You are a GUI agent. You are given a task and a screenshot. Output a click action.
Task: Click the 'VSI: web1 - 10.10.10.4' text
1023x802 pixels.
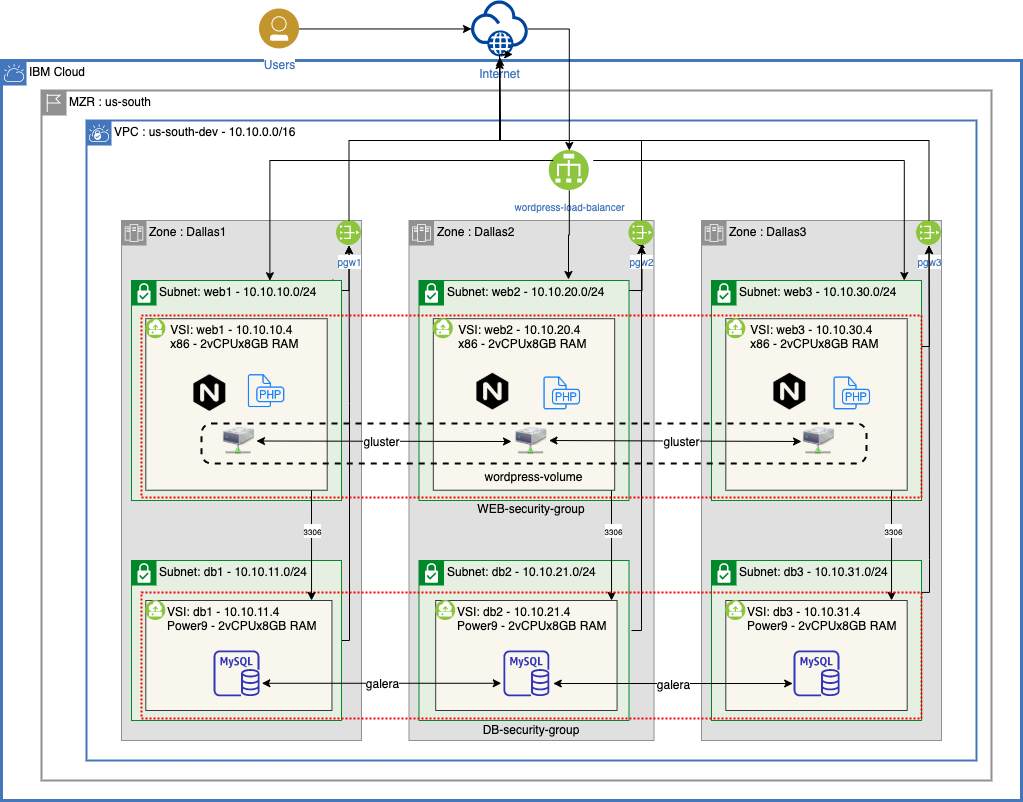[231, 330]
